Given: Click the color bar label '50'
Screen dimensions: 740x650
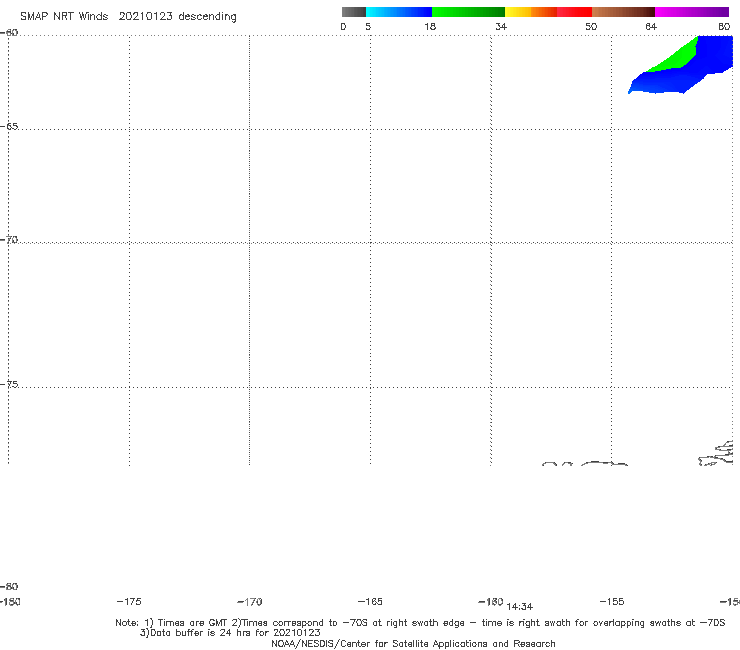Looking at the screenshot, I should (x=591, y=26).
